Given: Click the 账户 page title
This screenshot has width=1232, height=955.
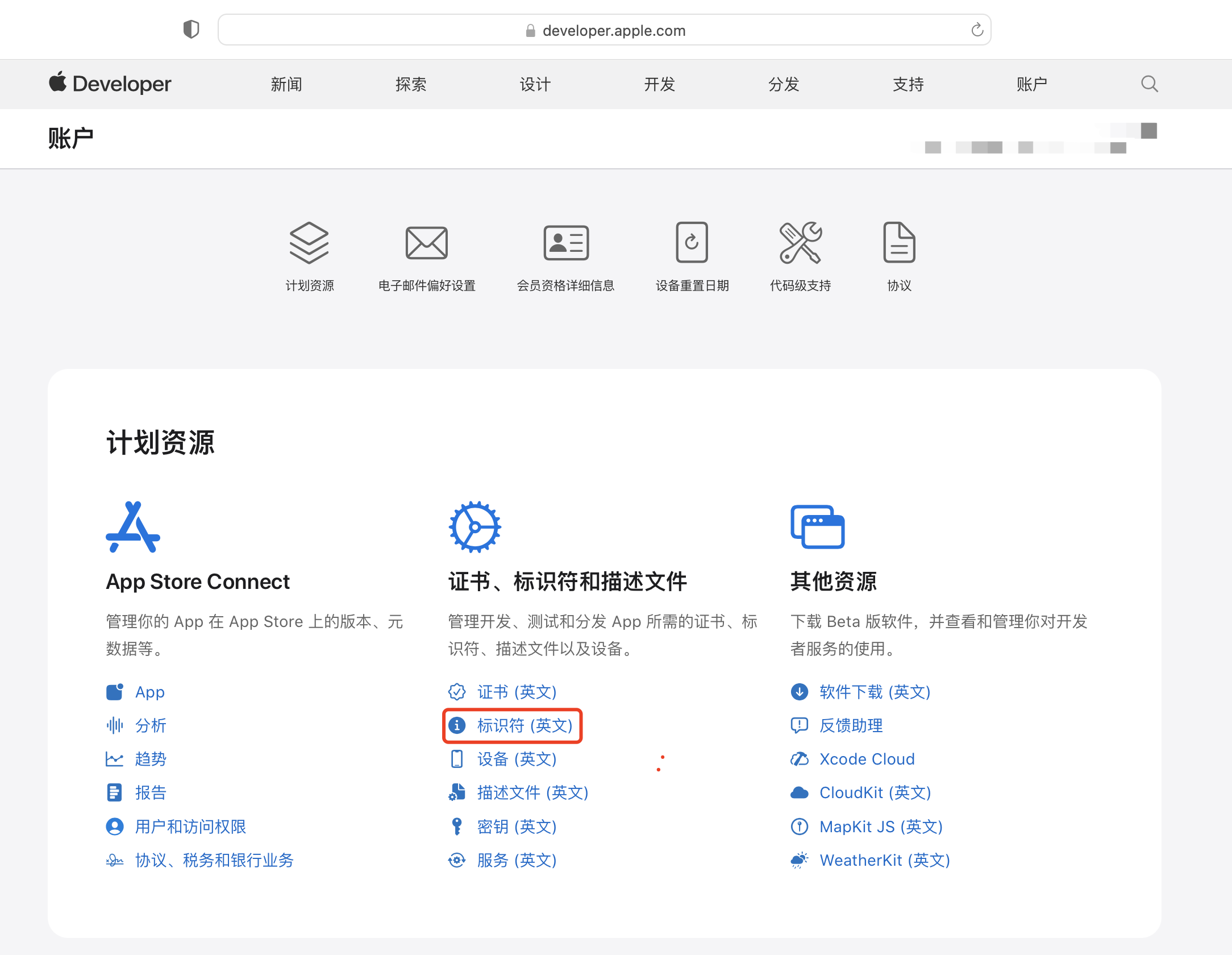Looking at the screenshot, I should 70,138.
